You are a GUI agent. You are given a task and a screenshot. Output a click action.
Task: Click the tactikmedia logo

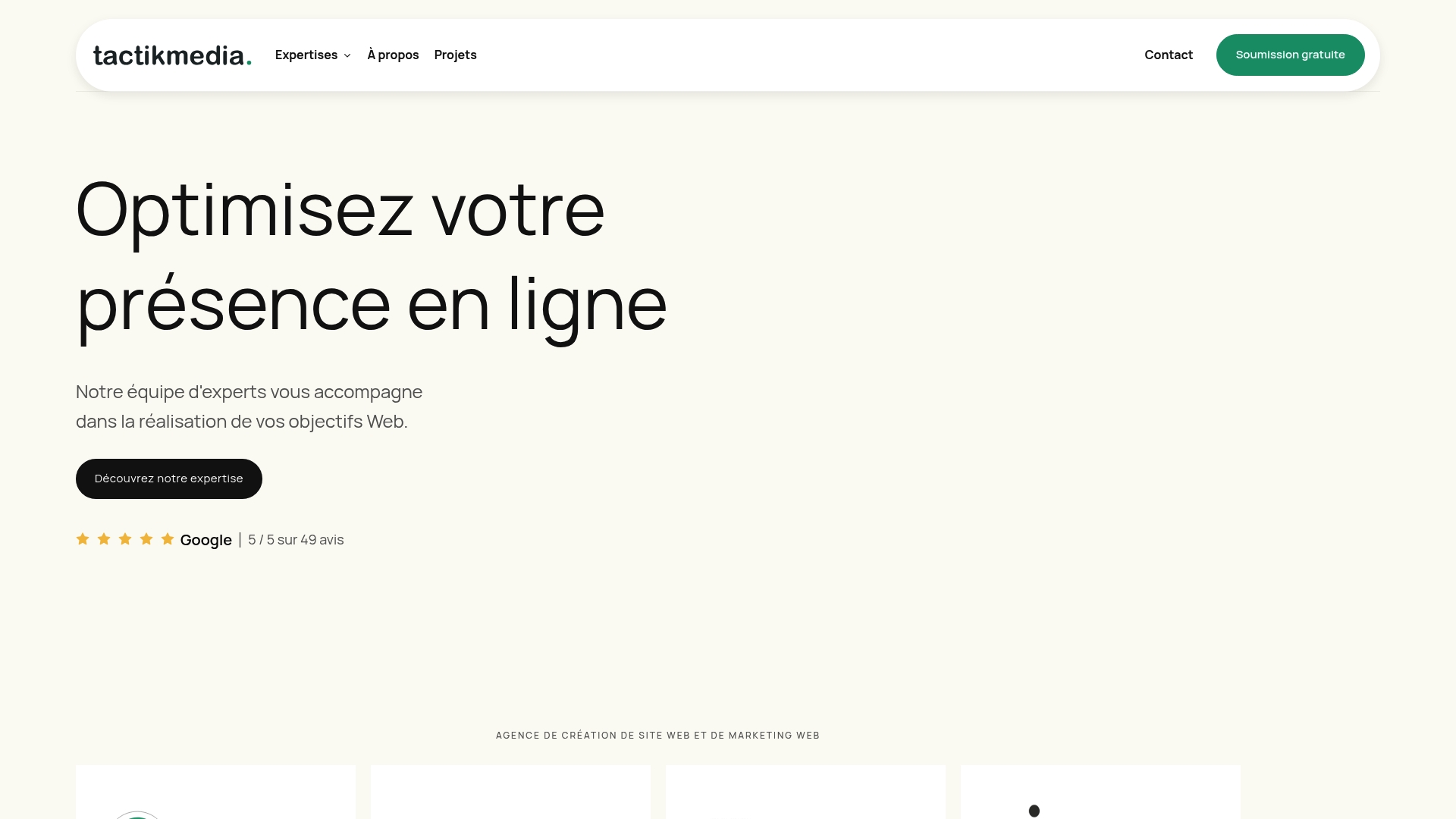pos(172,55)
